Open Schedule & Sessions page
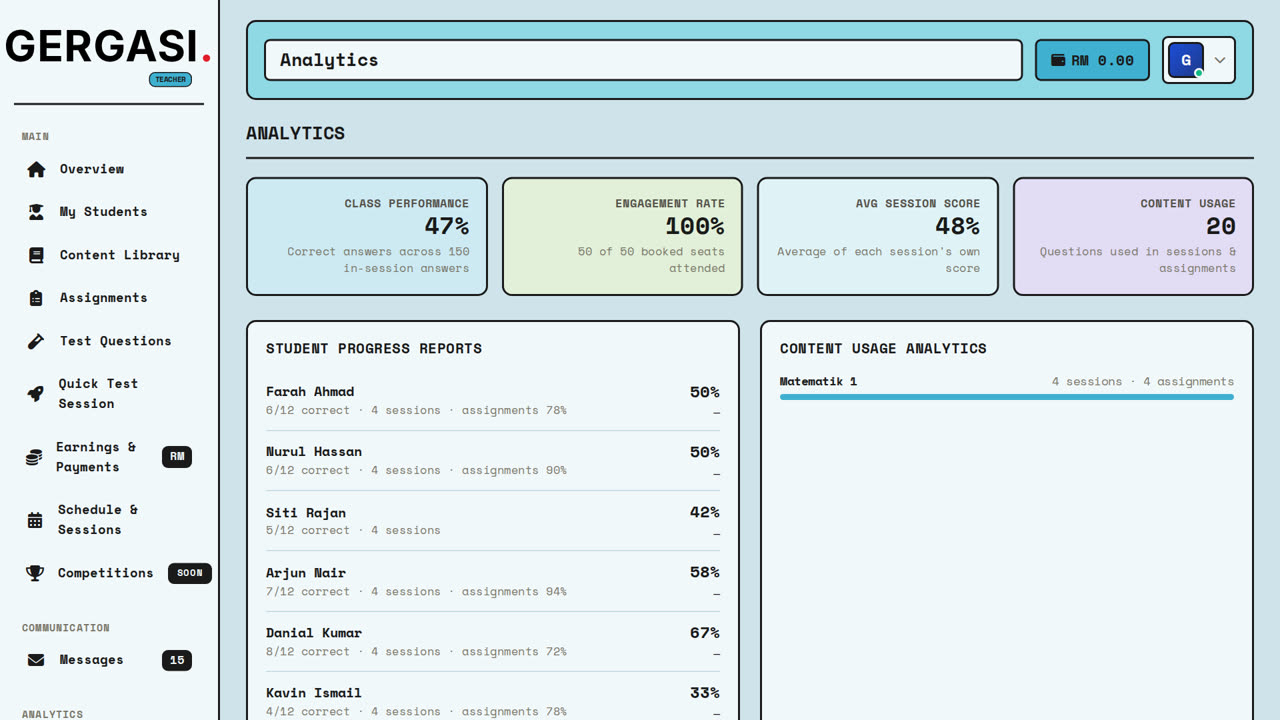 tap(109, 520)
